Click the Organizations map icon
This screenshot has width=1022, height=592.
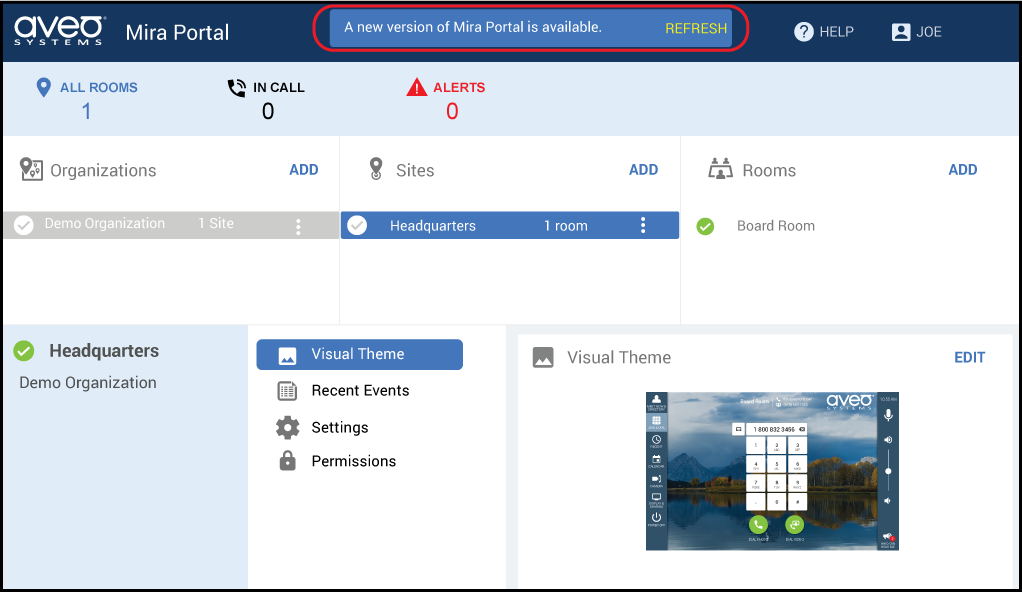(31, 170)
